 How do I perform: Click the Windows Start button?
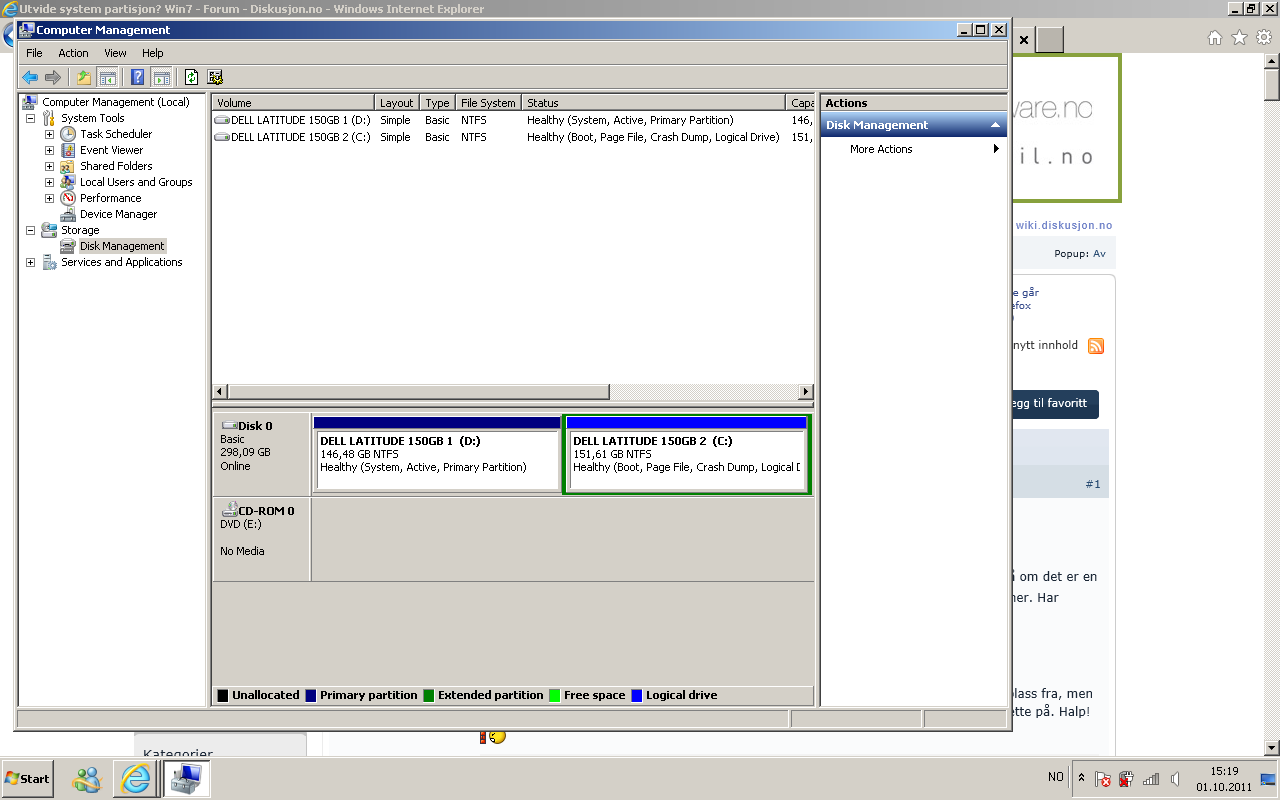pyautogui.click(x=27, y=778)
